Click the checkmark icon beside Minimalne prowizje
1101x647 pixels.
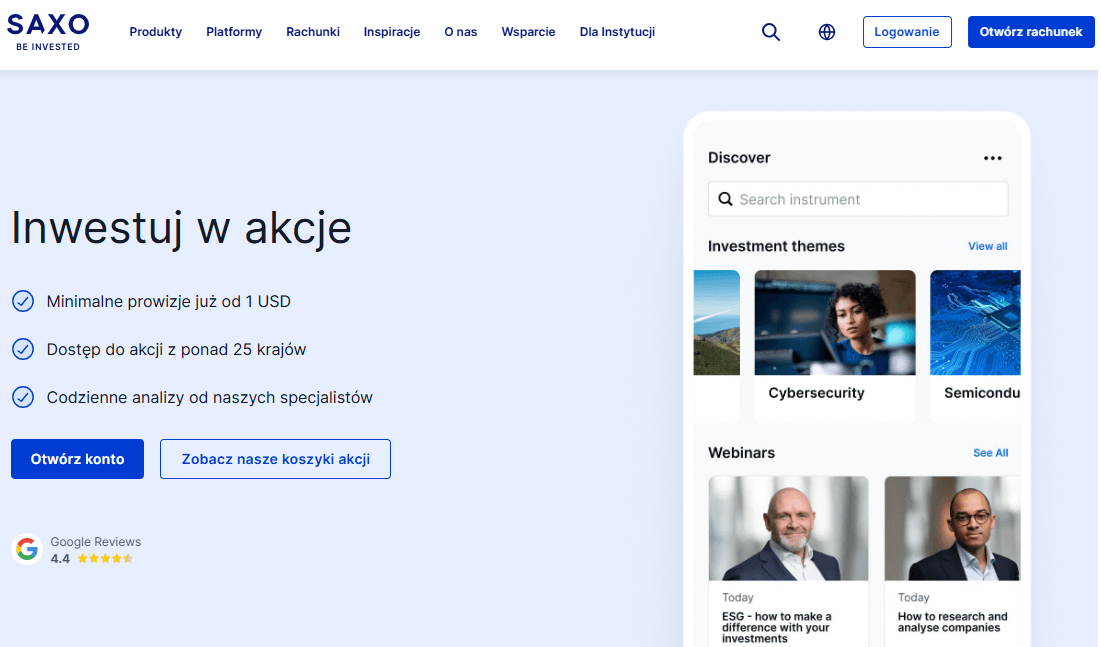click(x=23, y=301)
